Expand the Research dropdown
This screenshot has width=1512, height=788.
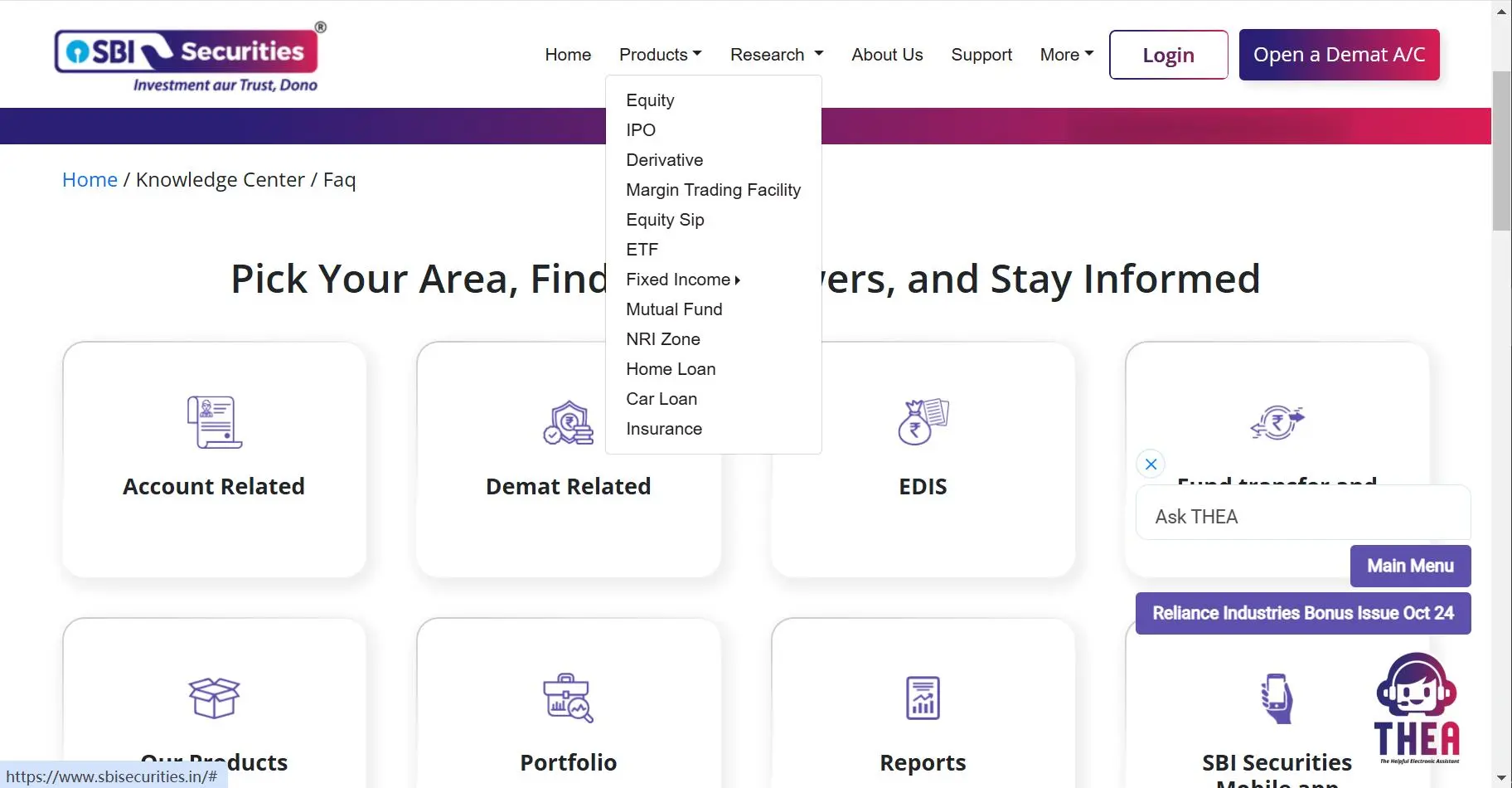pos(777,55)
